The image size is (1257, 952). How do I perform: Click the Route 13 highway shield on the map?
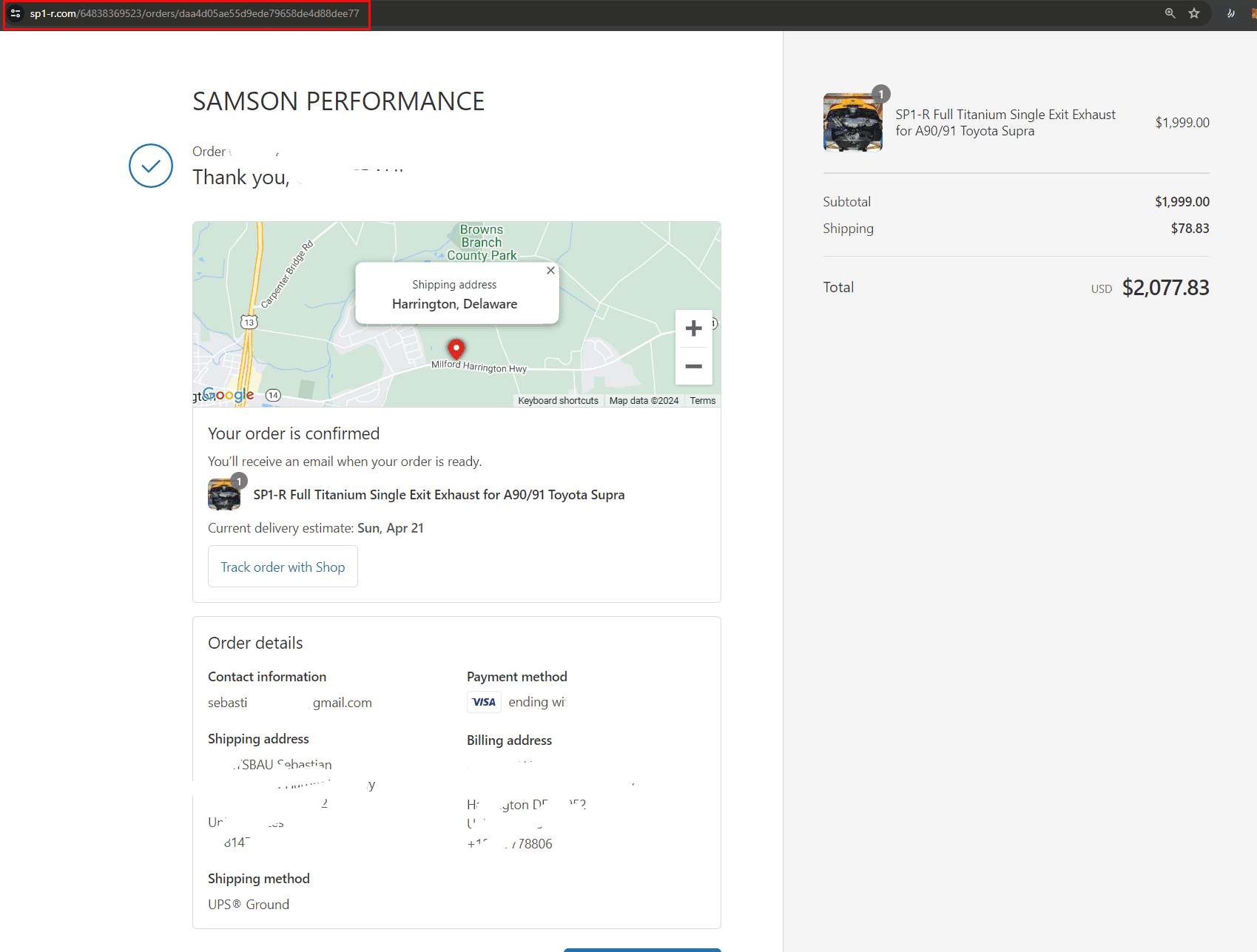249,322
